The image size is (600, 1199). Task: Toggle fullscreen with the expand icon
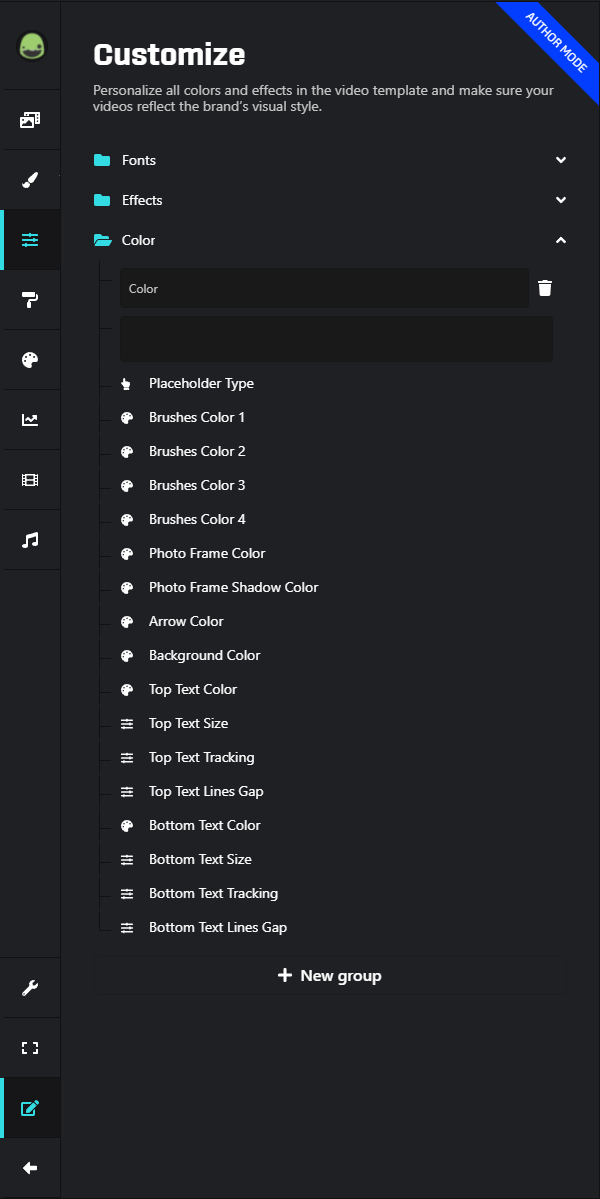[x=30, y=1048]
